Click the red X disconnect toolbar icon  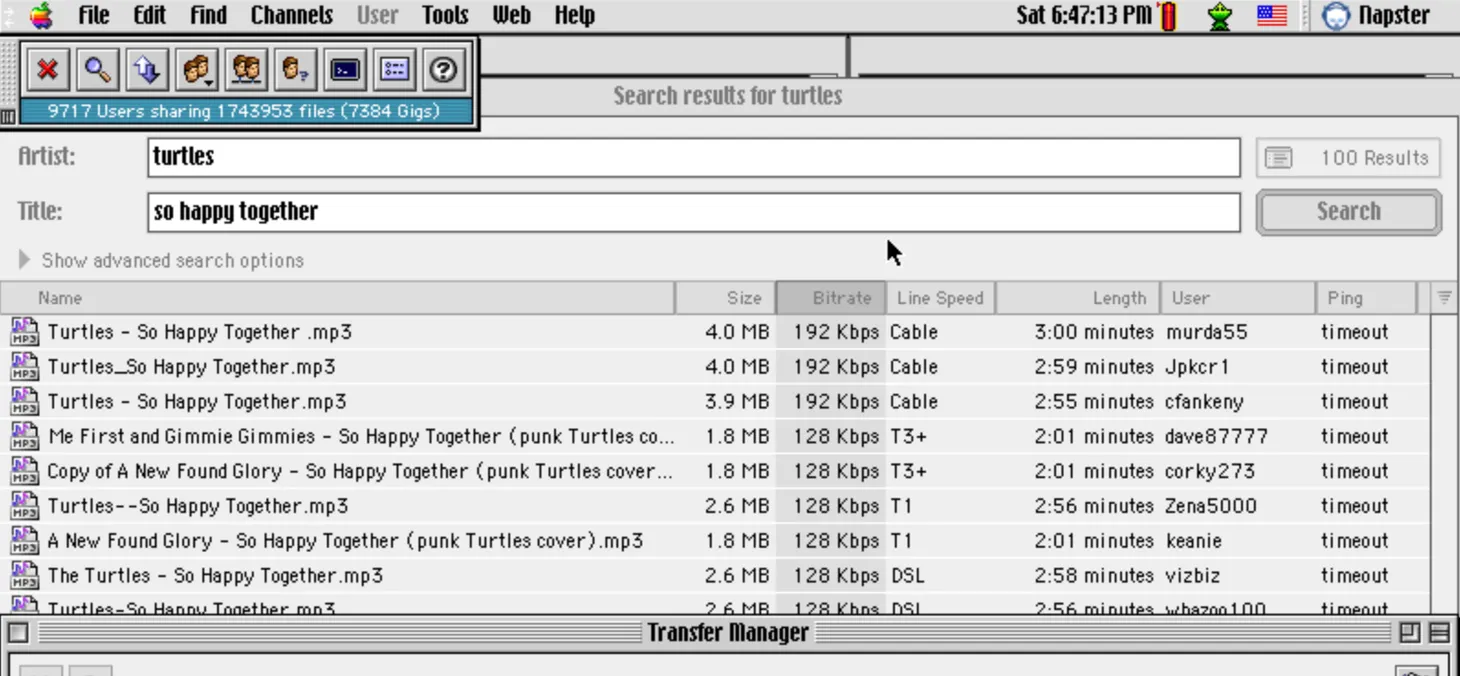pyautogui.click(x=47, y=69)
